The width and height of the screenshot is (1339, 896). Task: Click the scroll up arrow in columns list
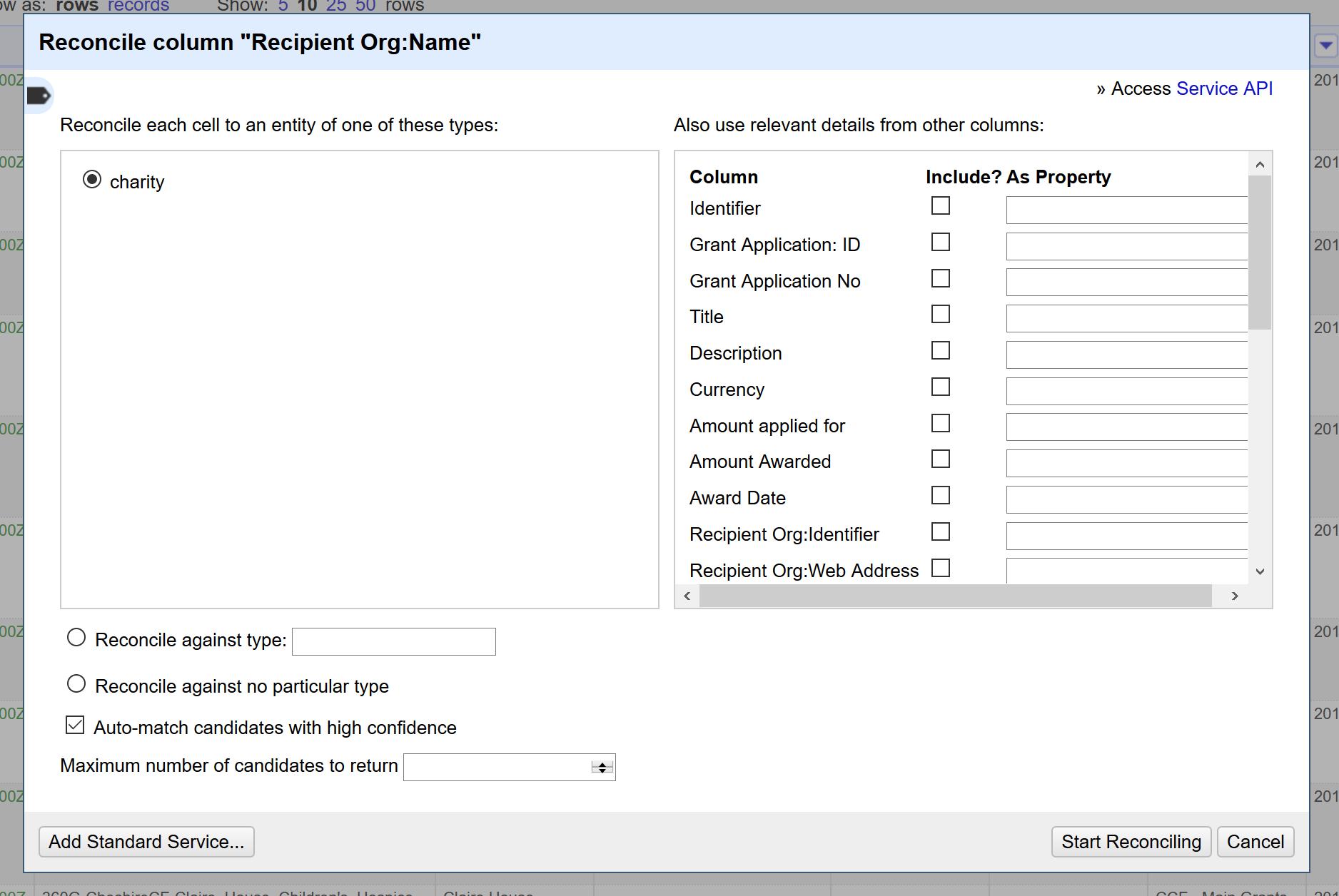1260,165
